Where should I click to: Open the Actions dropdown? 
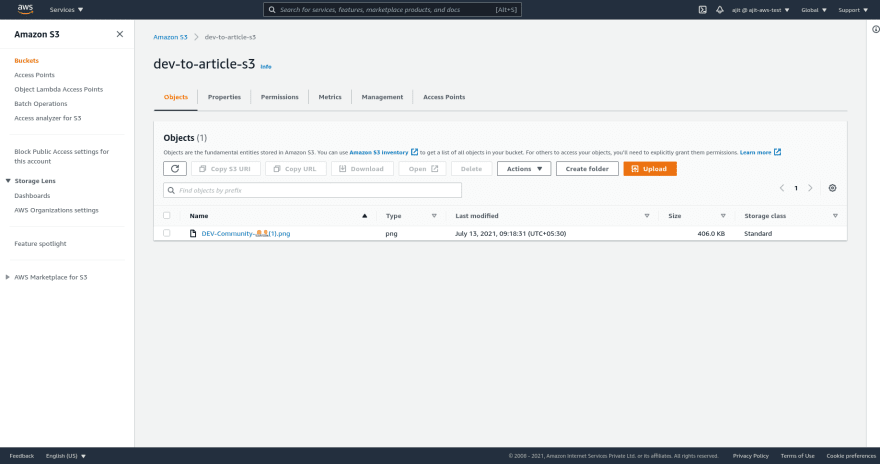tap(524, 169)
